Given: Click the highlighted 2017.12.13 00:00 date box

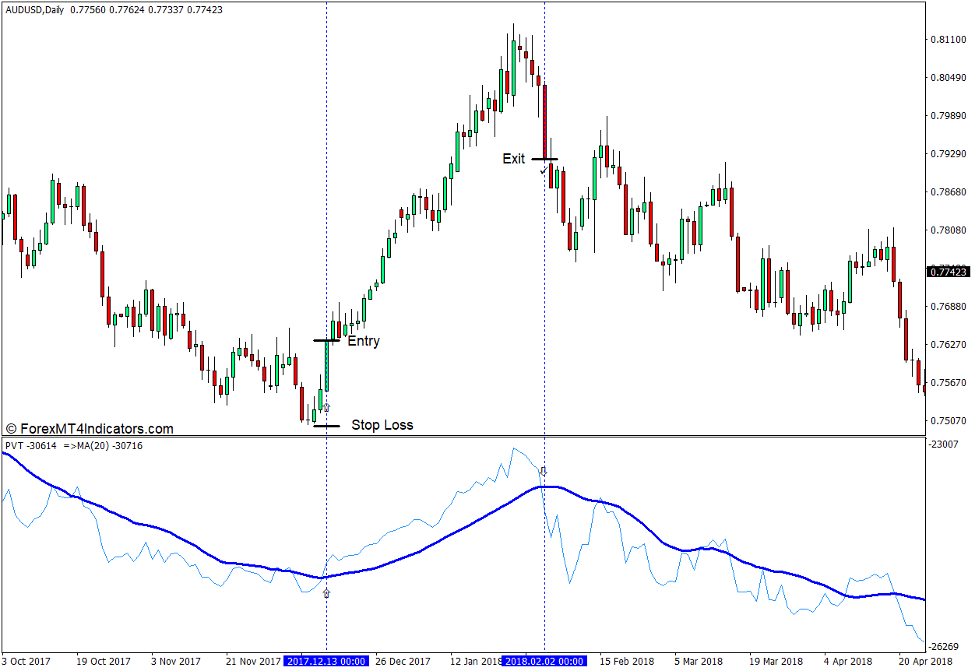Looking at the screenshot, I should (326, 660).
